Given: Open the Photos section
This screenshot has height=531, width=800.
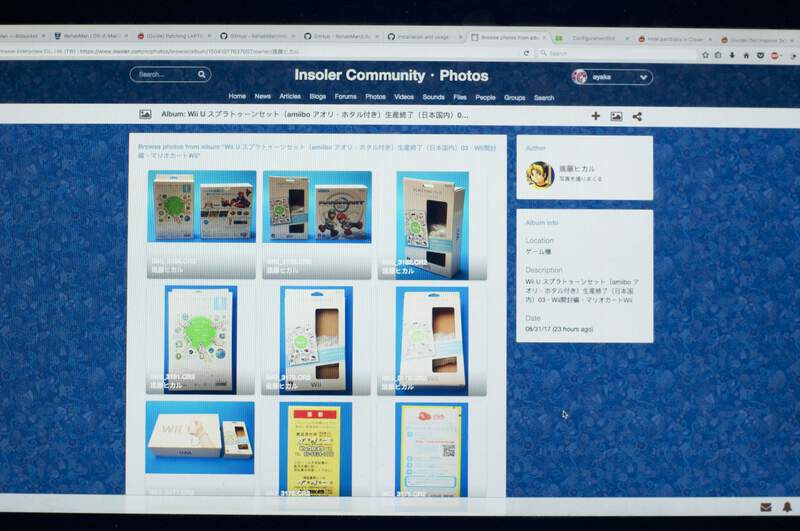Looking at the screenshot, I should (375, 96).
